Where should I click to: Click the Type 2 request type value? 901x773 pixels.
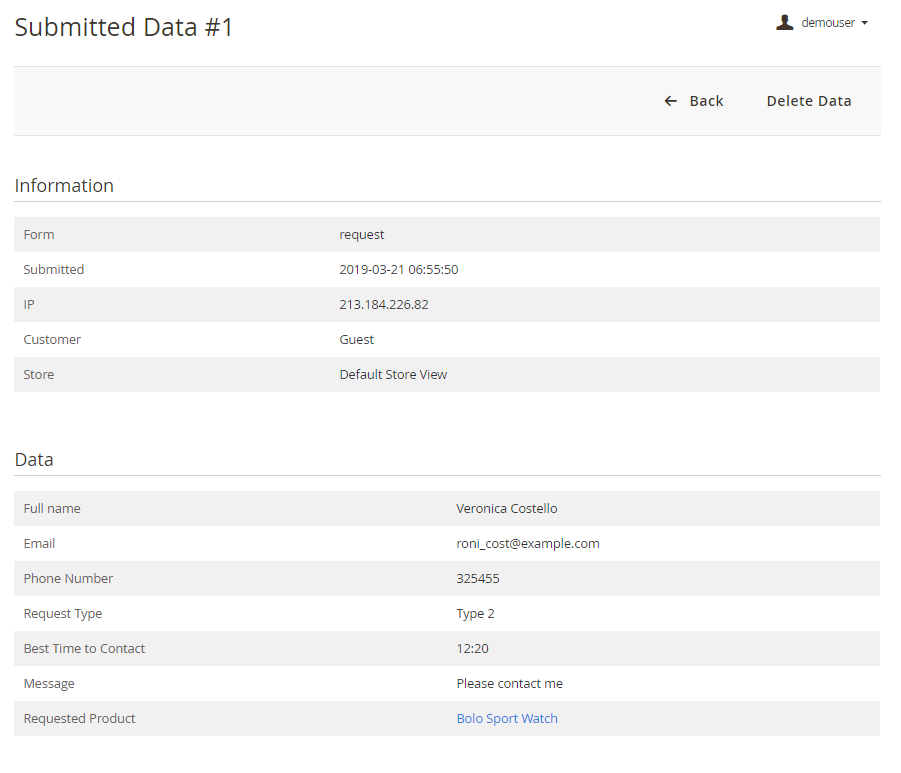coord(475,613)
